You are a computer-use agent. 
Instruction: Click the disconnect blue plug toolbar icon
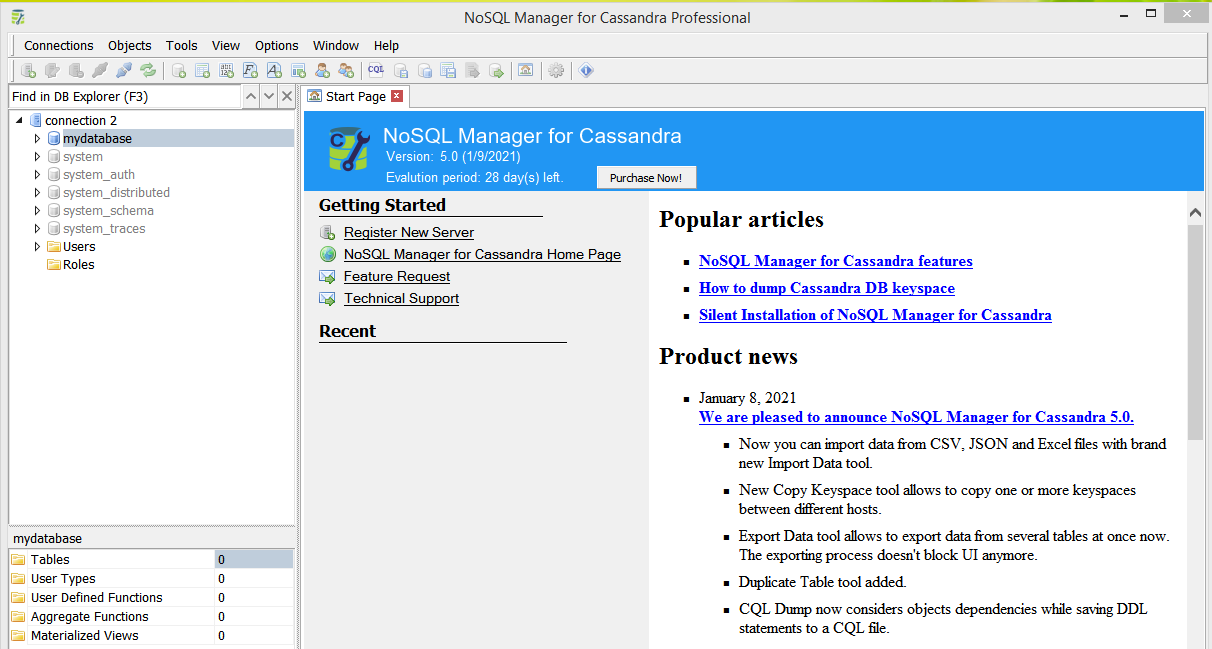[x=124, y=70]
